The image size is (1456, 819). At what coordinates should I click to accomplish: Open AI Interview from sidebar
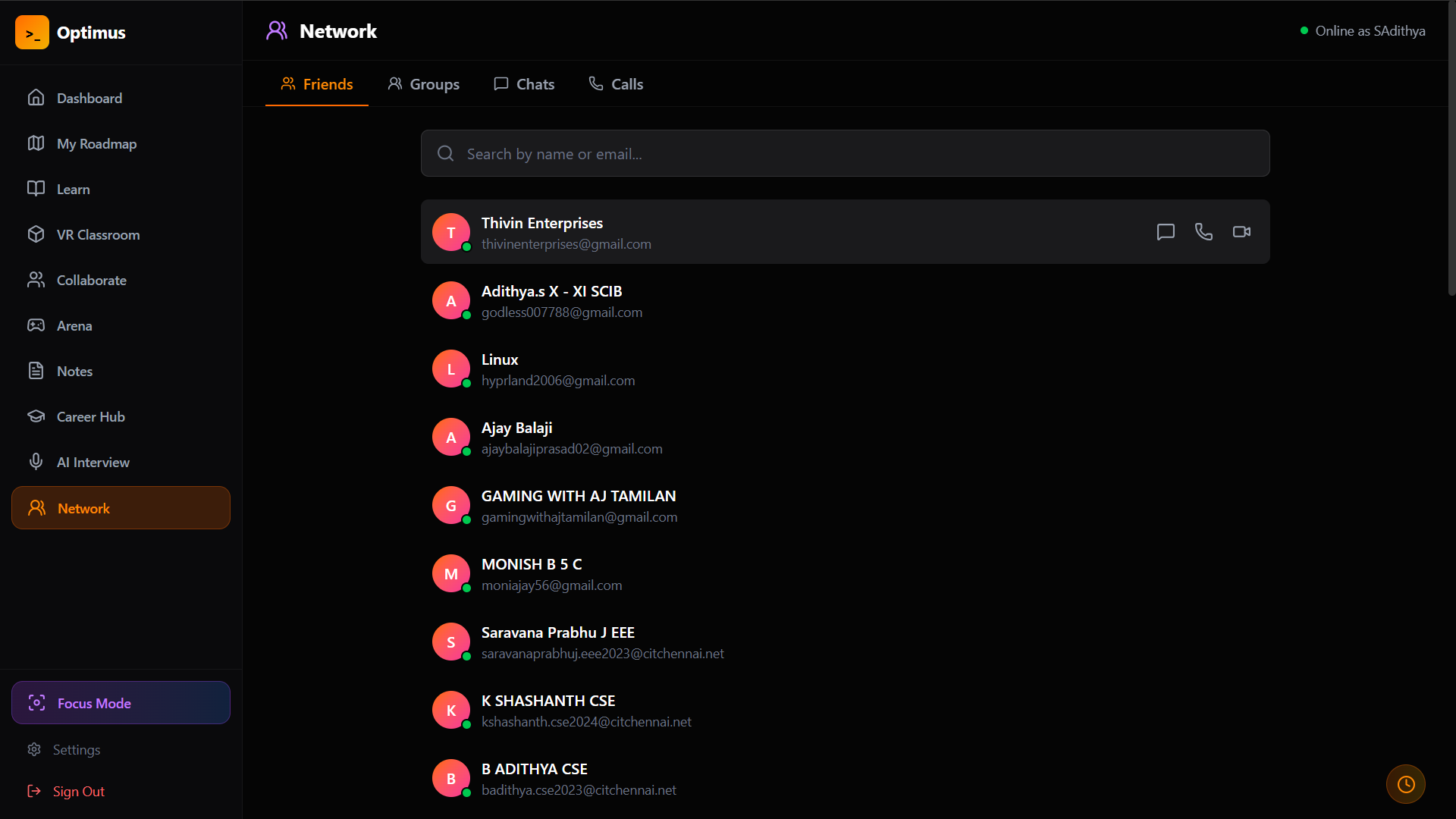pos(93,463)
